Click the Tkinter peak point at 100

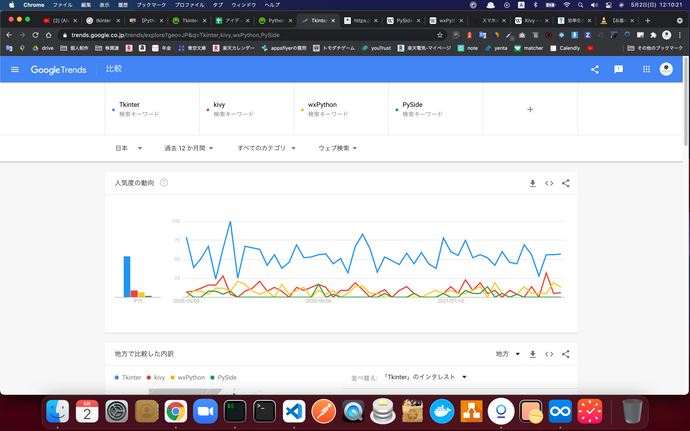coord(230,221)
